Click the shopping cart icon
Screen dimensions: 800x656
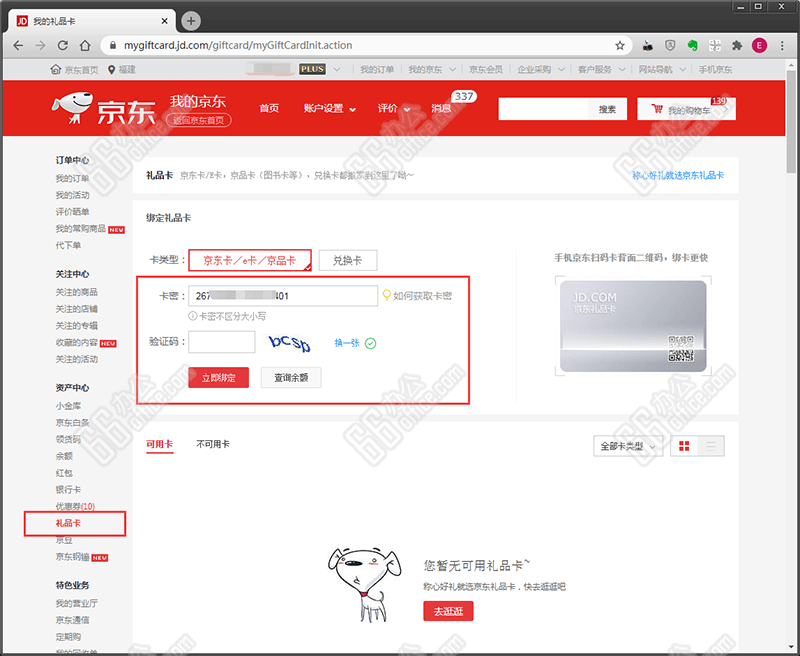click(657, 109)
